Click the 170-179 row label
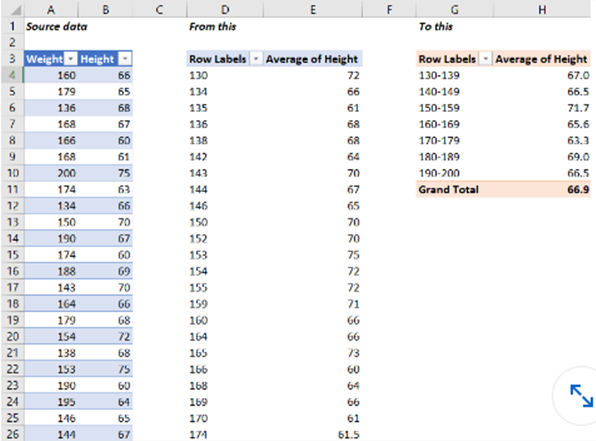 439,141
